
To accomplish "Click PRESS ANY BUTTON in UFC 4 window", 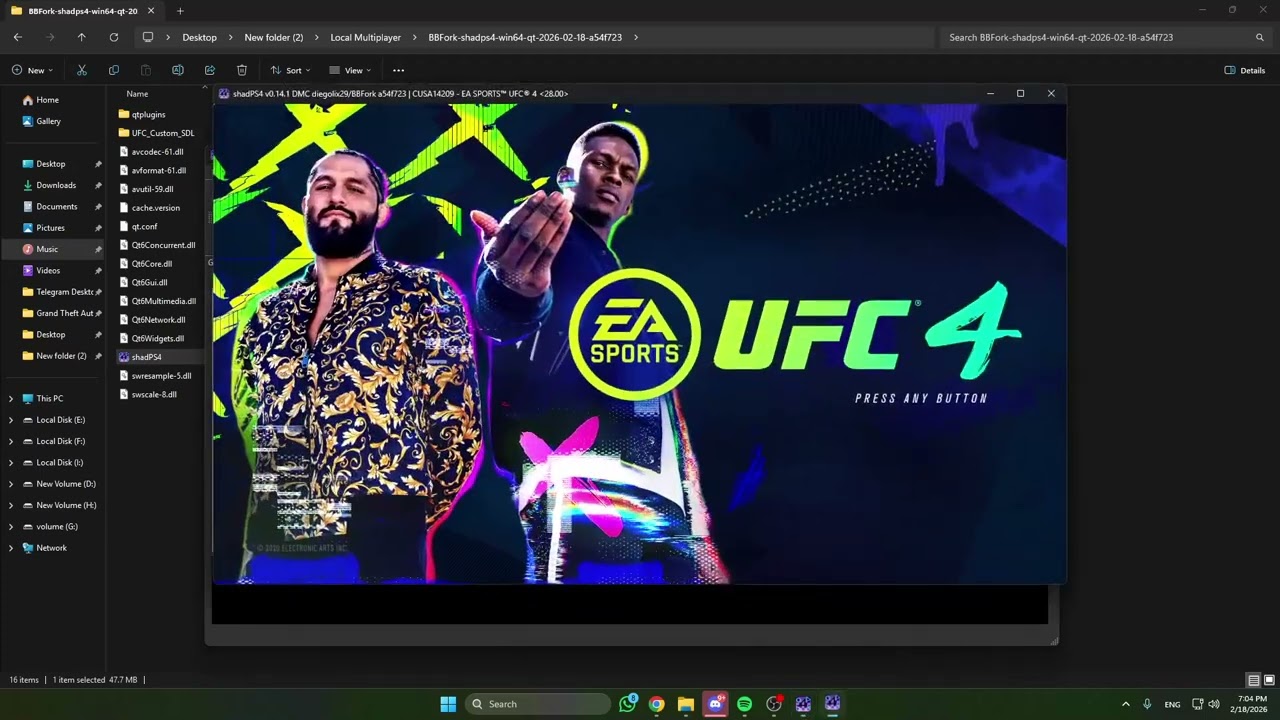I will (x=921, y=398).
